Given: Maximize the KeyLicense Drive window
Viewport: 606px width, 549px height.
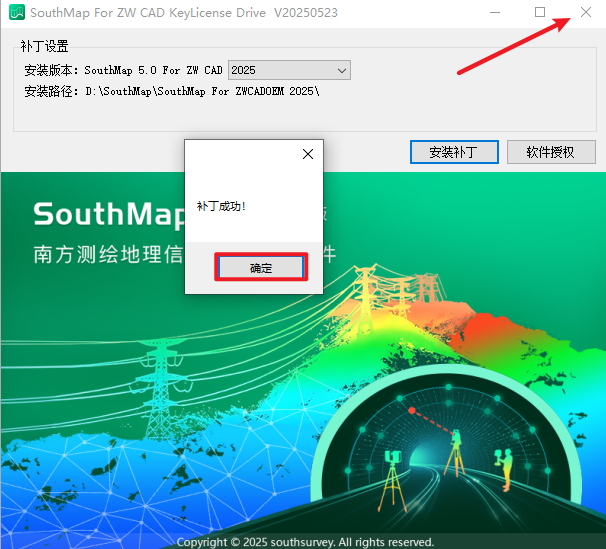Looking at the screenshot, I should pos(540,12).
